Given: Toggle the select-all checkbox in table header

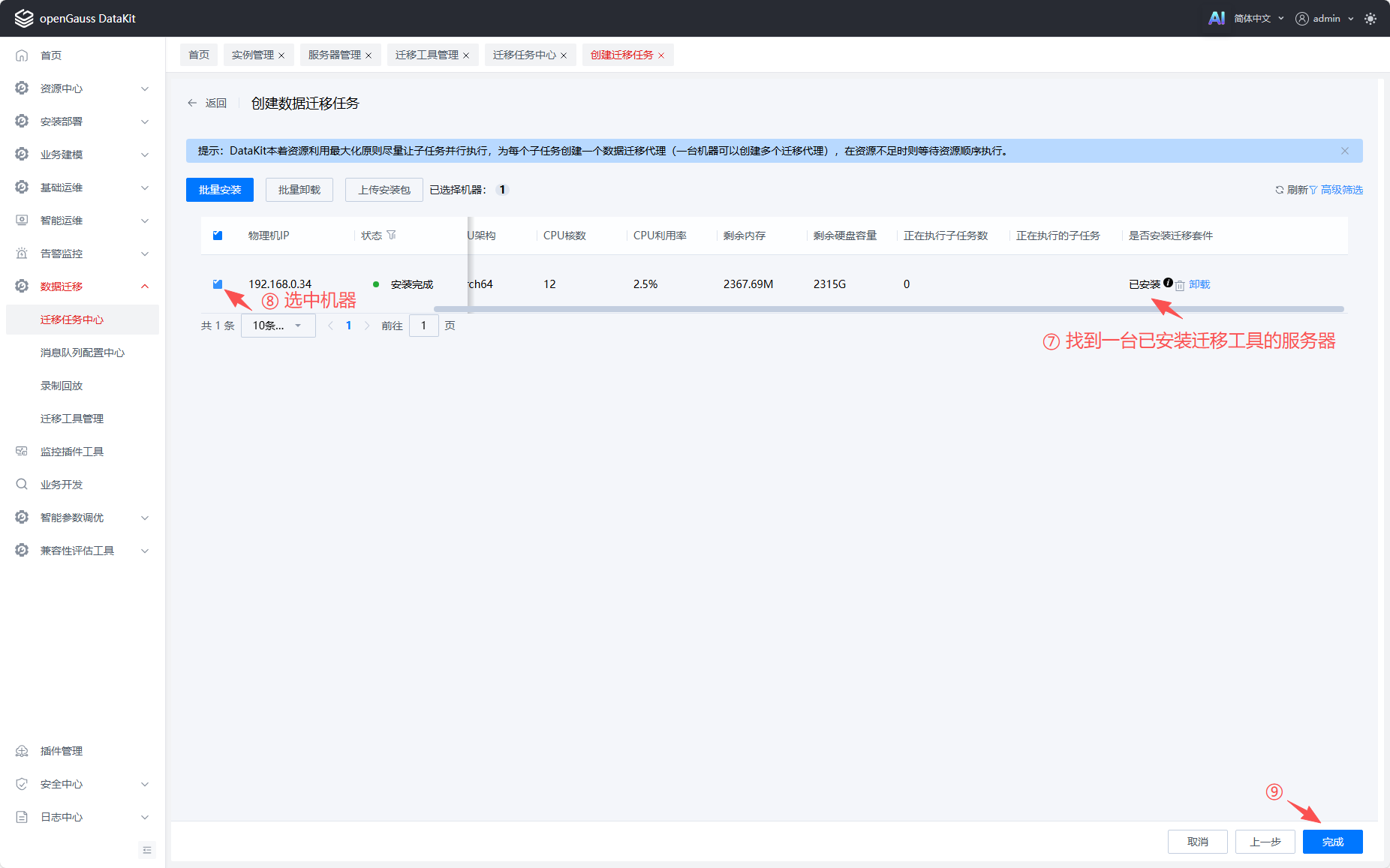Looking at the screenshot, I should [218, 236].
